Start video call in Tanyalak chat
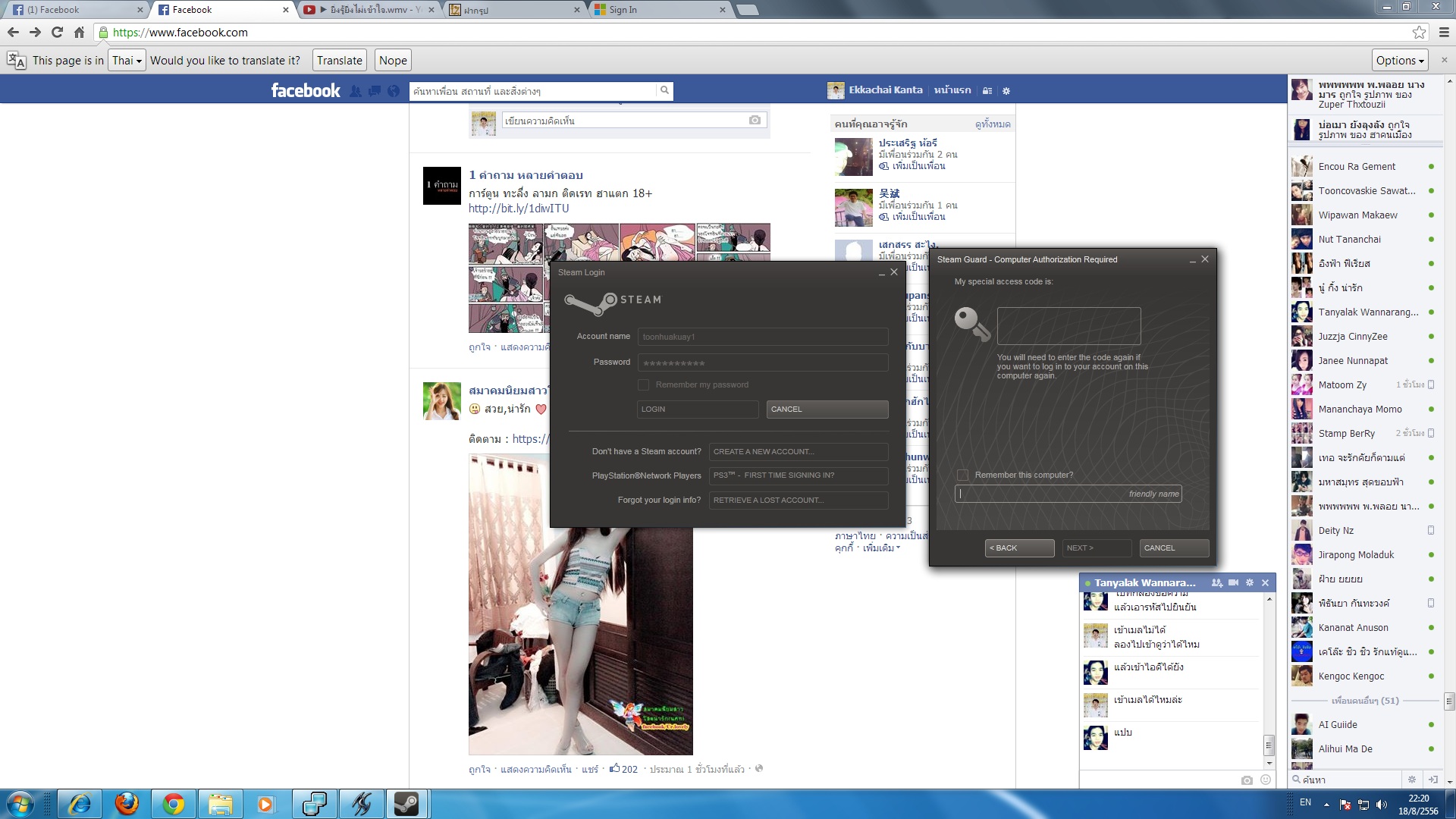1456x819 pixels. 1233,582
